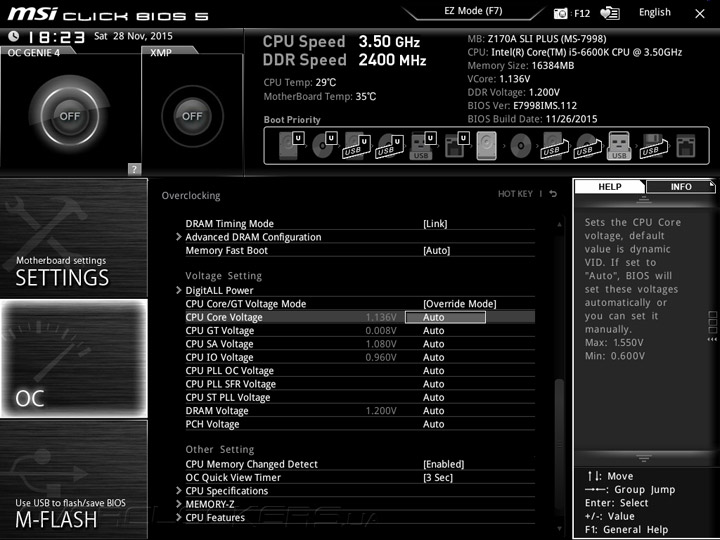Image resolution: width=720 pixels, height=540 pixels.
Task: Open the DRAM Timing Mode [Link] option
Action: [435, 224]
